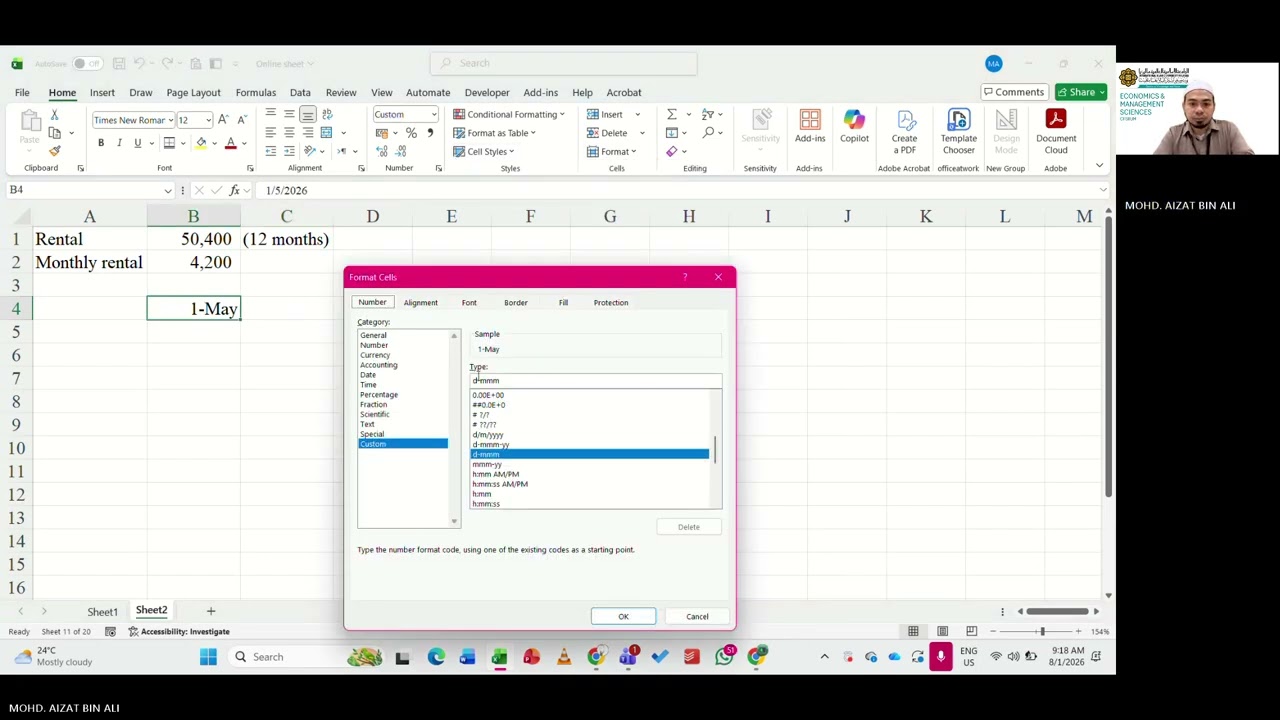The height and width of the screenshot is (720, 1280).
Task: Expand the Cell Styles menu
Action: coord(484,151)
